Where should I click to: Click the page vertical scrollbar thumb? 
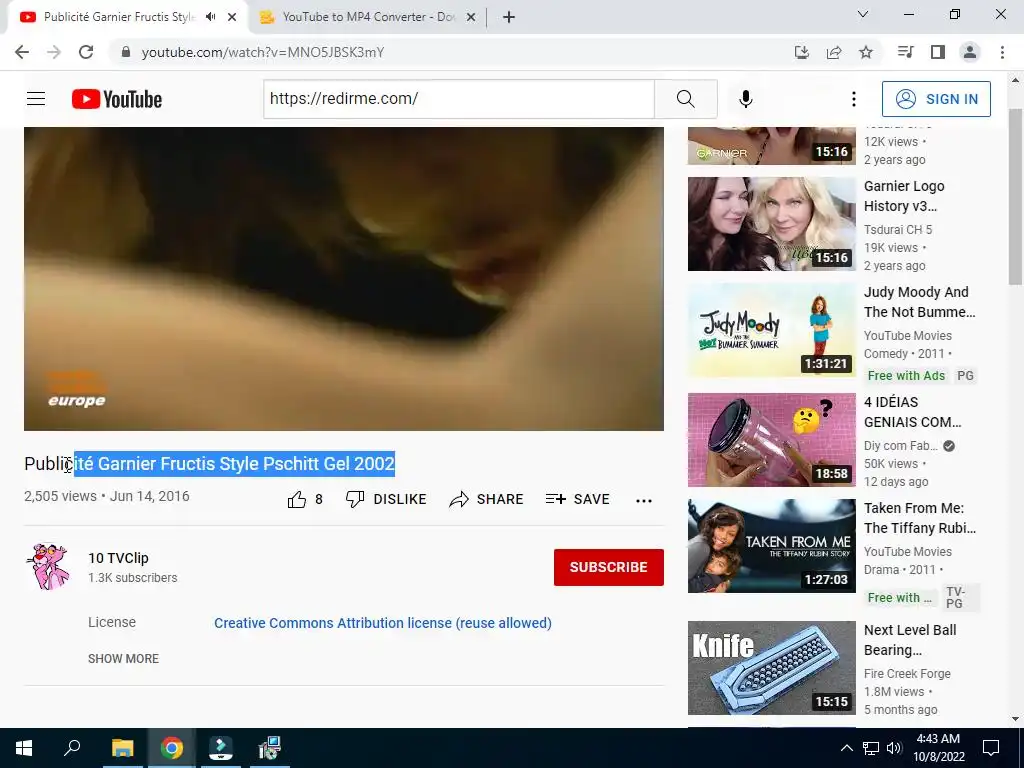point(1015,196)
